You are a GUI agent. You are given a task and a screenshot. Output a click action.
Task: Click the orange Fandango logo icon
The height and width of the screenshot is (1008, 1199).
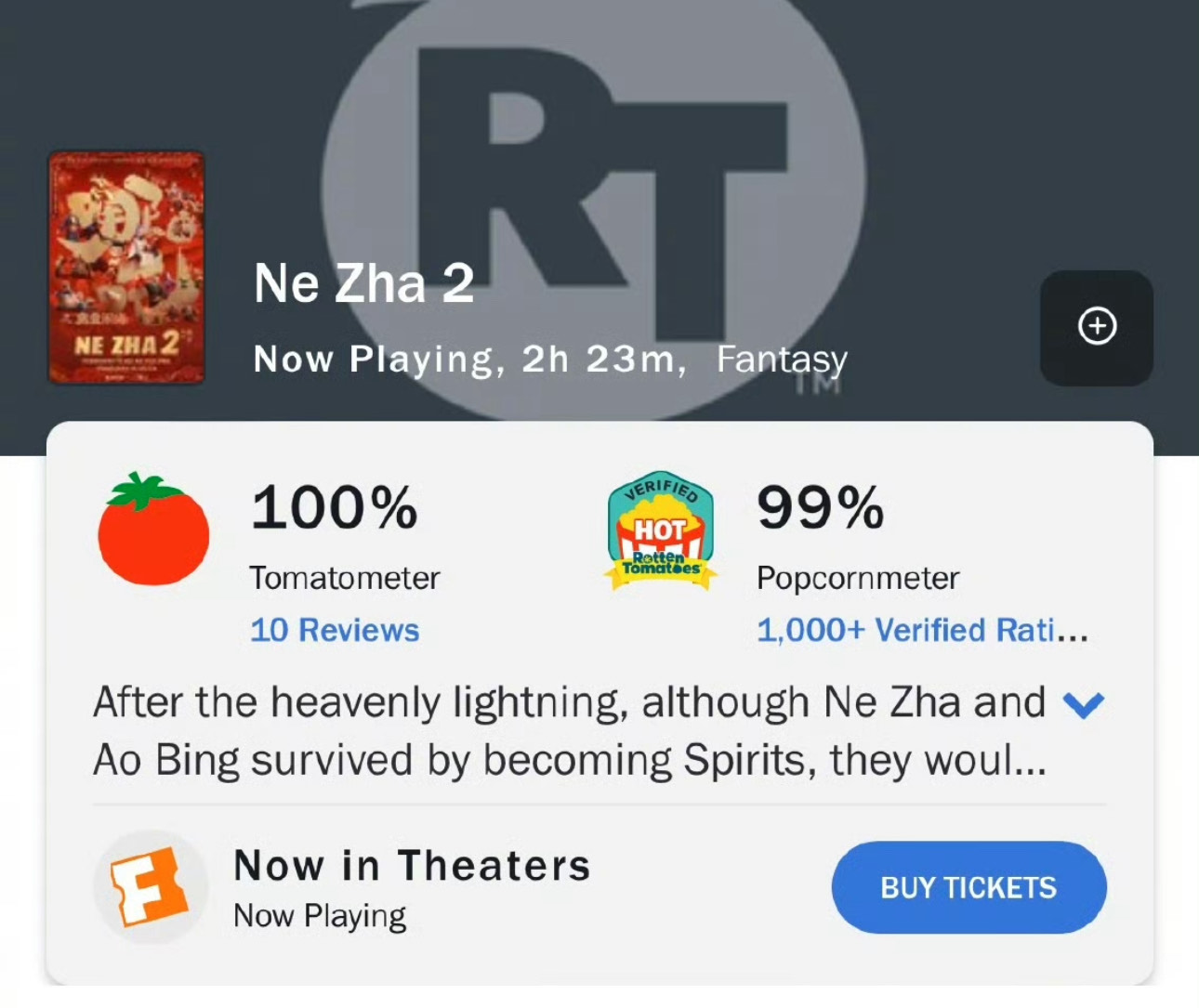tap(149, 887)
